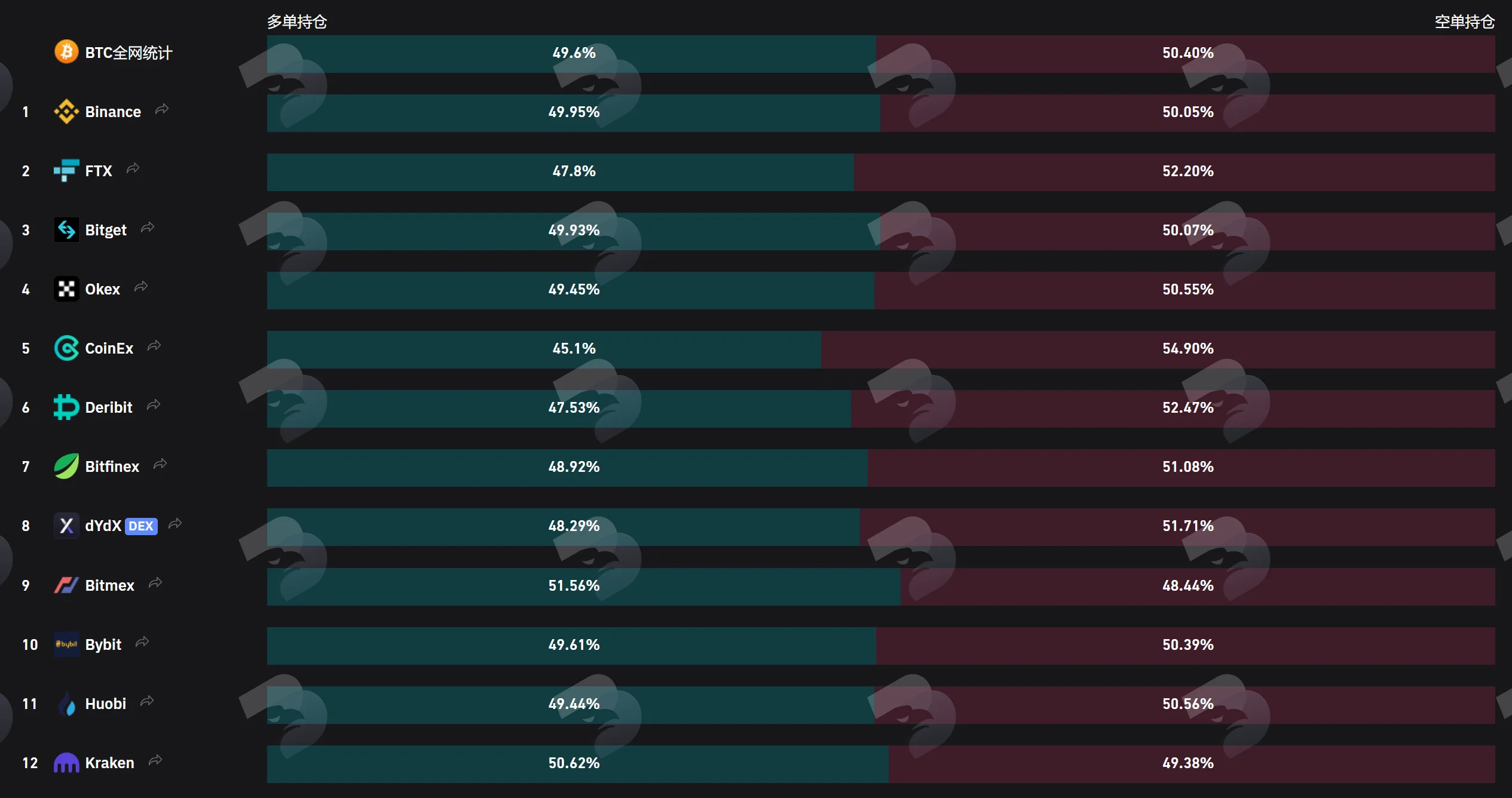1512x798 pixels.
Task: Click the Kraken logo icon
Action: 66,763
